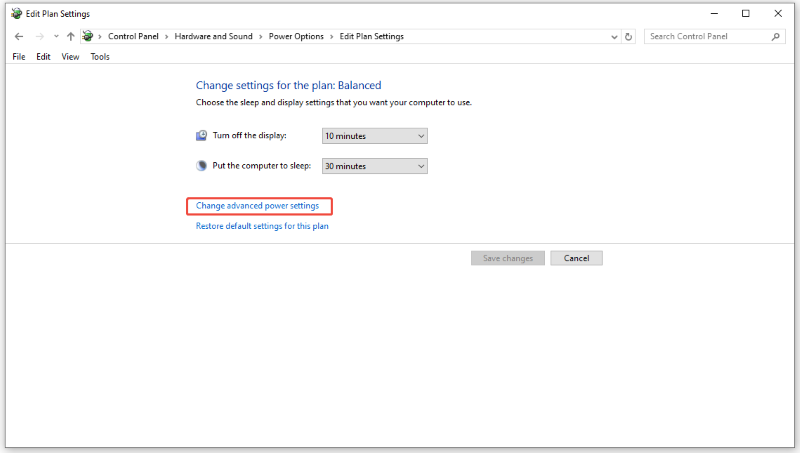
Task: Click the Edit Plan Settings title bar icon
Action: coord(17,14)
